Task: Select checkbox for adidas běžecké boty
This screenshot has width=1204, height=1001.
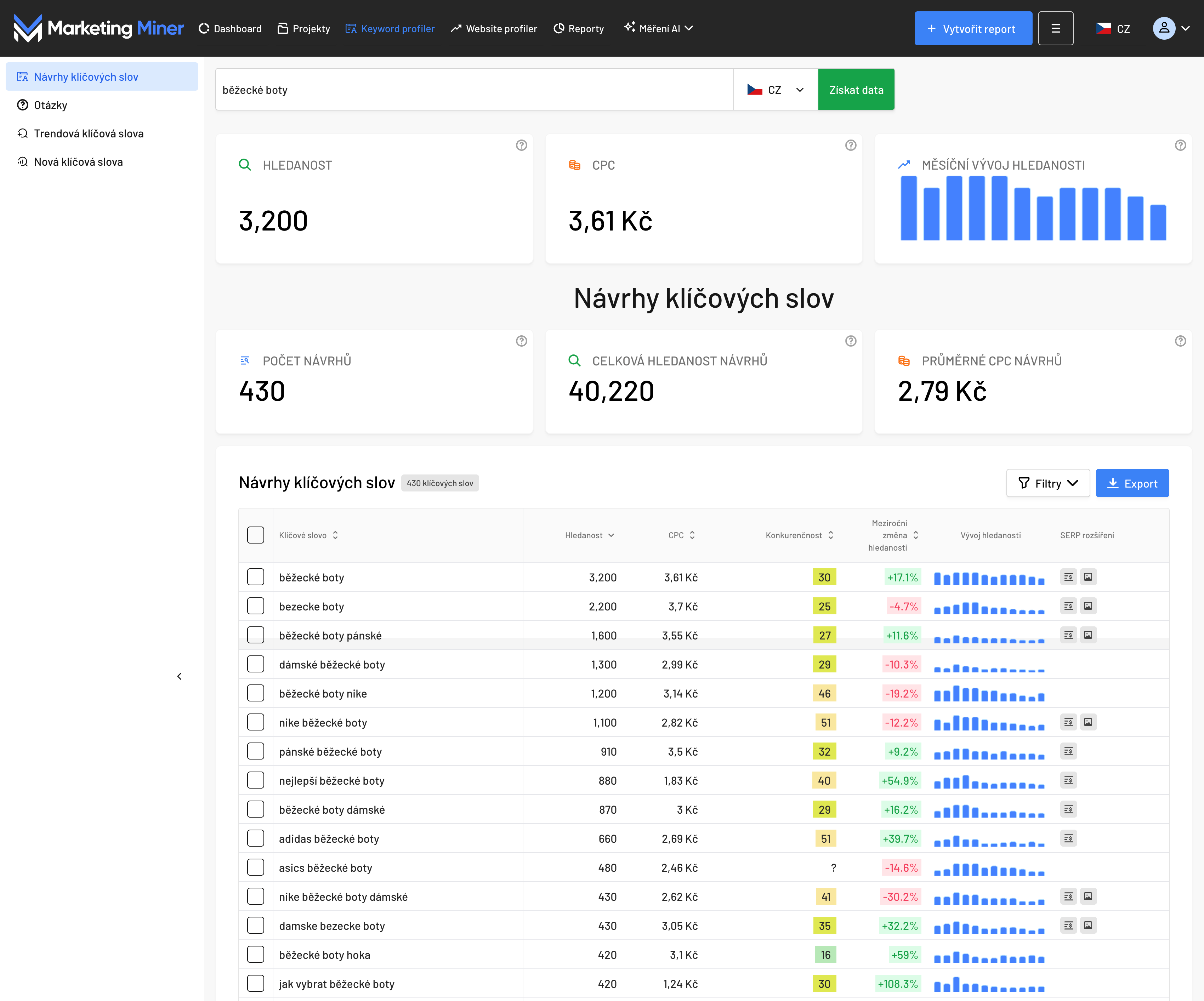Action: 256,838
